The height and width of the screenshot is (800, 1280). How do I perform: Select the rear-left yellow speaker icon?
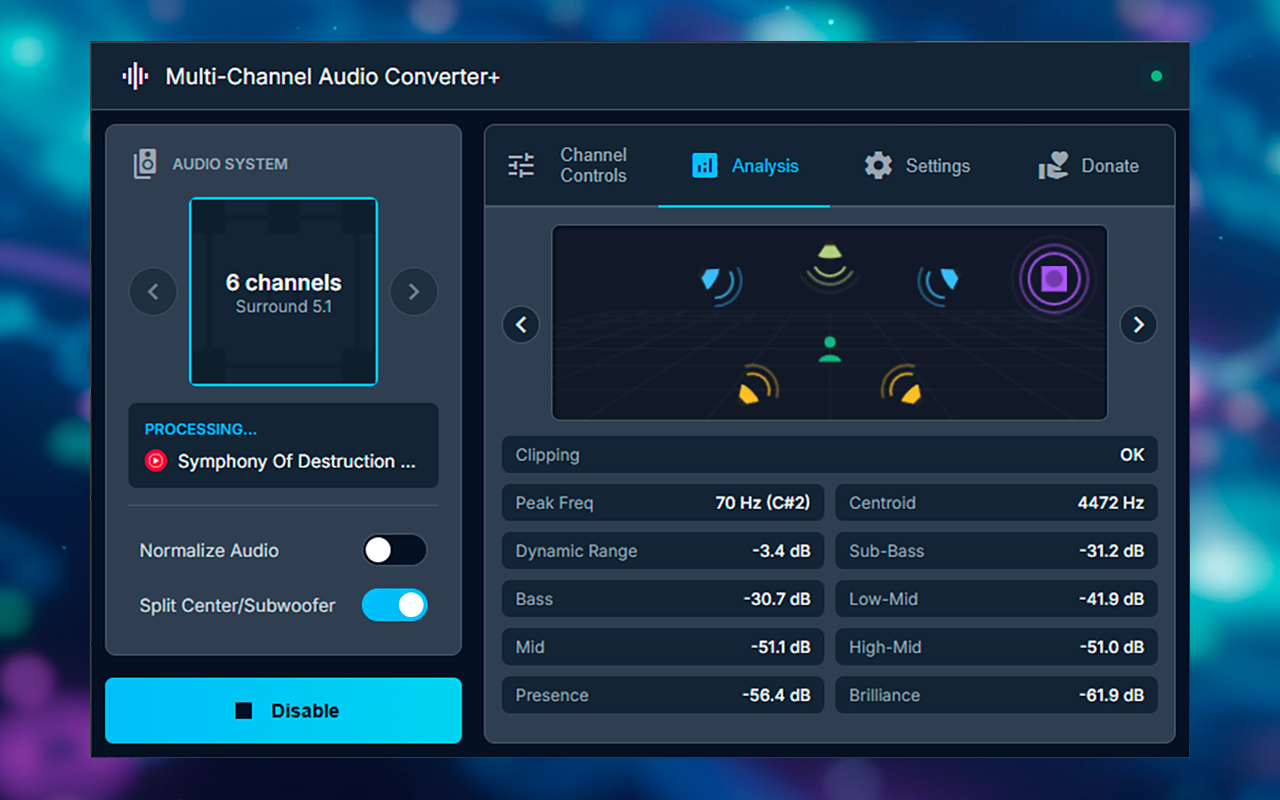[757, 385]
